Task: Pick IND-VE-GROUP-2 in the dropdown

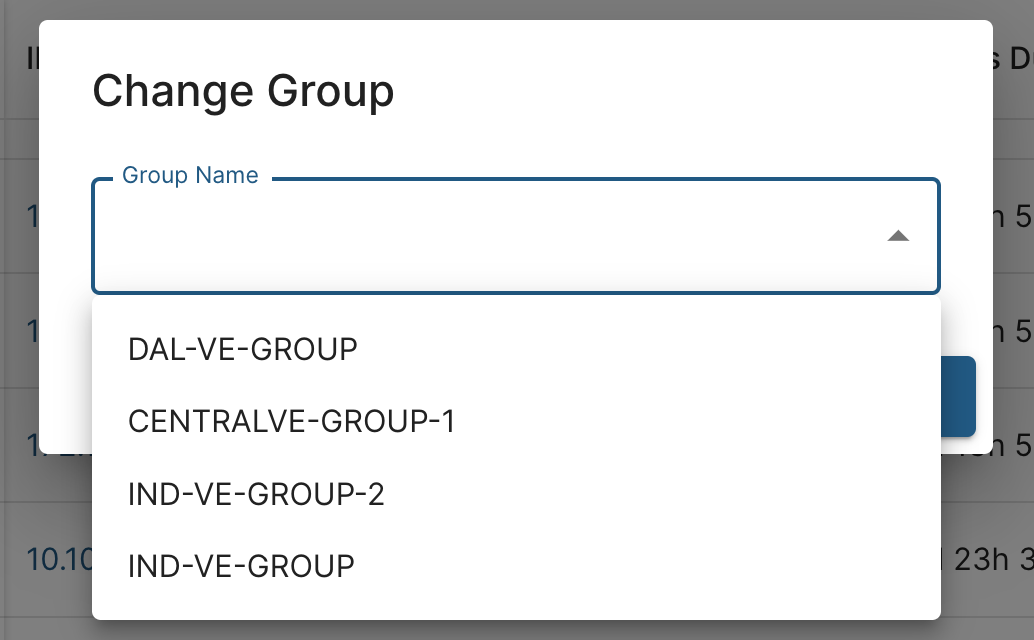Action: point(256,494)
